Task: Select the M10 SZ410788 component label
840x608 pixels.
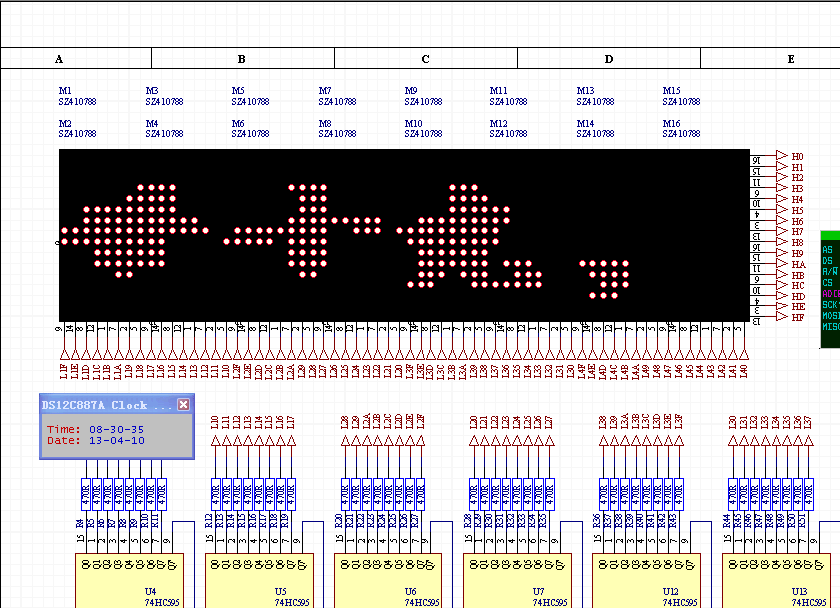Action: coord(423,129)
